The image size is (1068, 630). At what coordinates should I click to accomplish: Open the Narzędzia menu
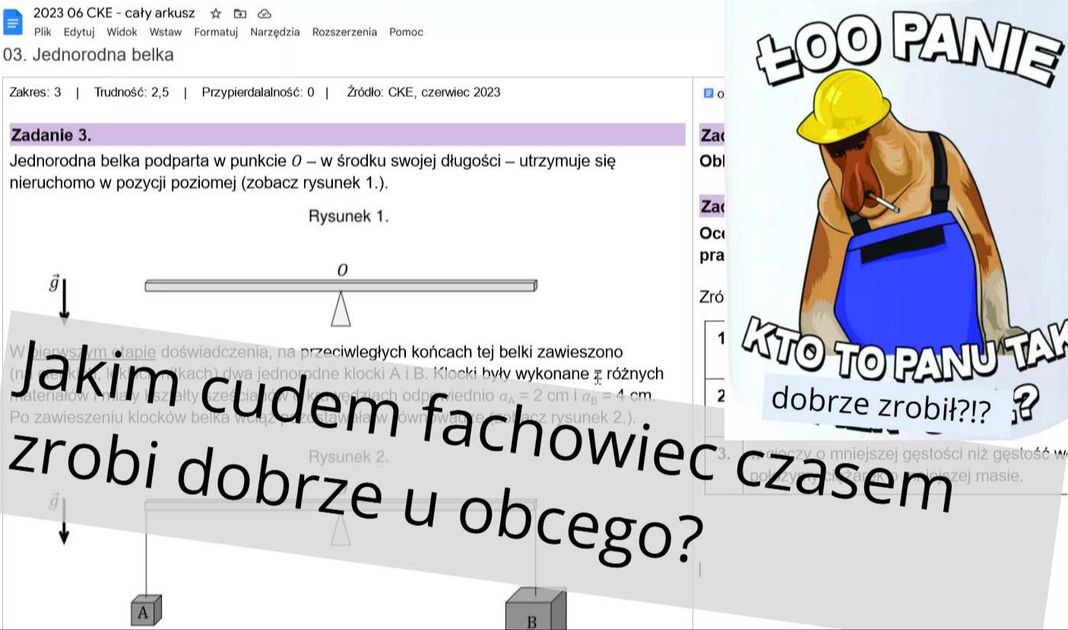(x=273, y=31)
